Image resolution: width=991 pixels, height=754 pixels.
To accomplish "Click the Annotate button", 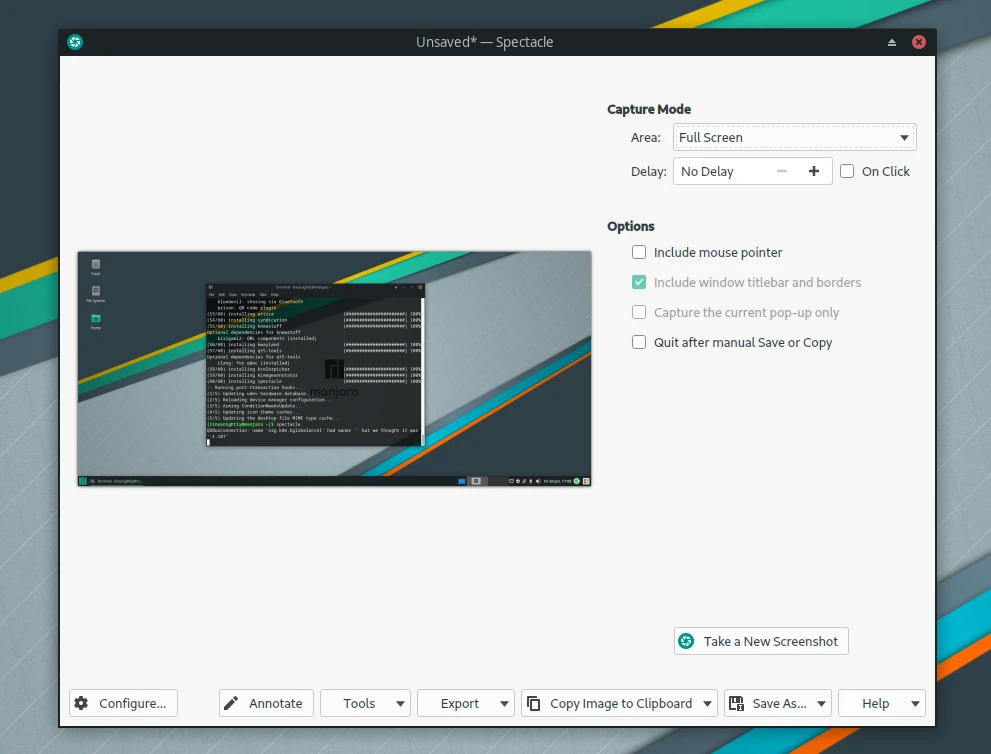I will pos(266,703).
